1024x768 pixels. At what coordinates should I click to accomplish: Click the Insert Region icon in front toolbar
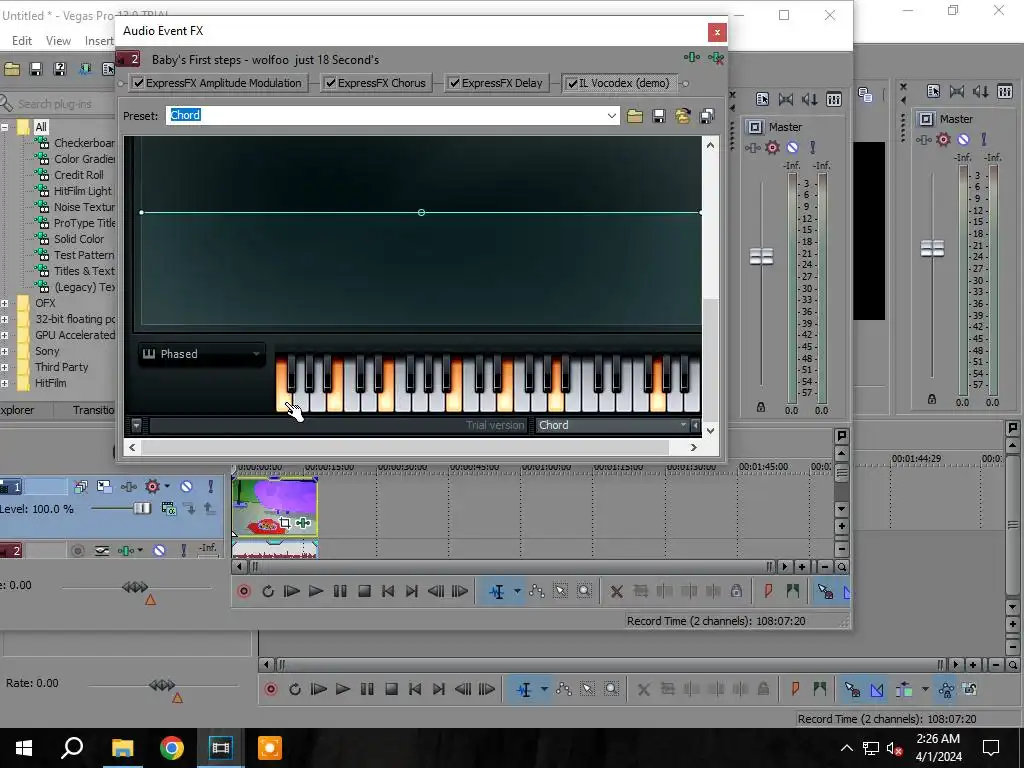tap(792, 592)
